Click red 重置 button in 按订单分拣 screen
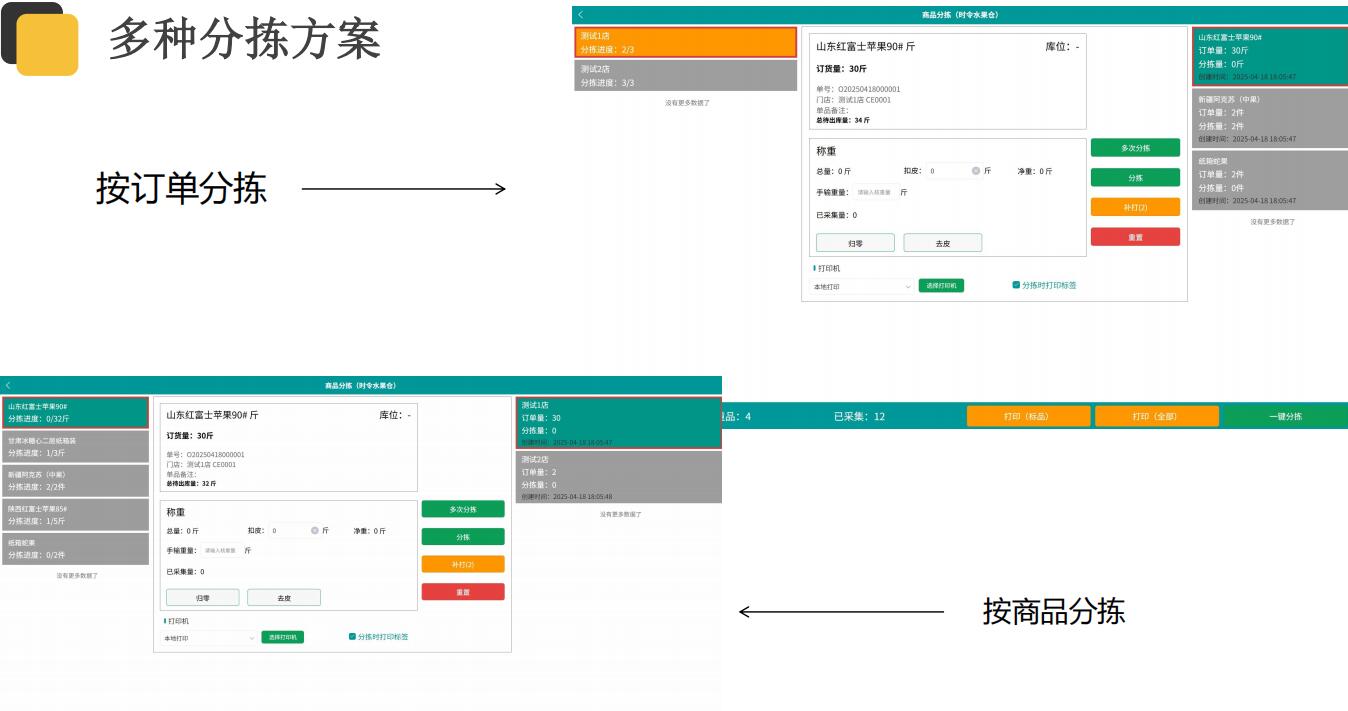 click(1135, 237)
